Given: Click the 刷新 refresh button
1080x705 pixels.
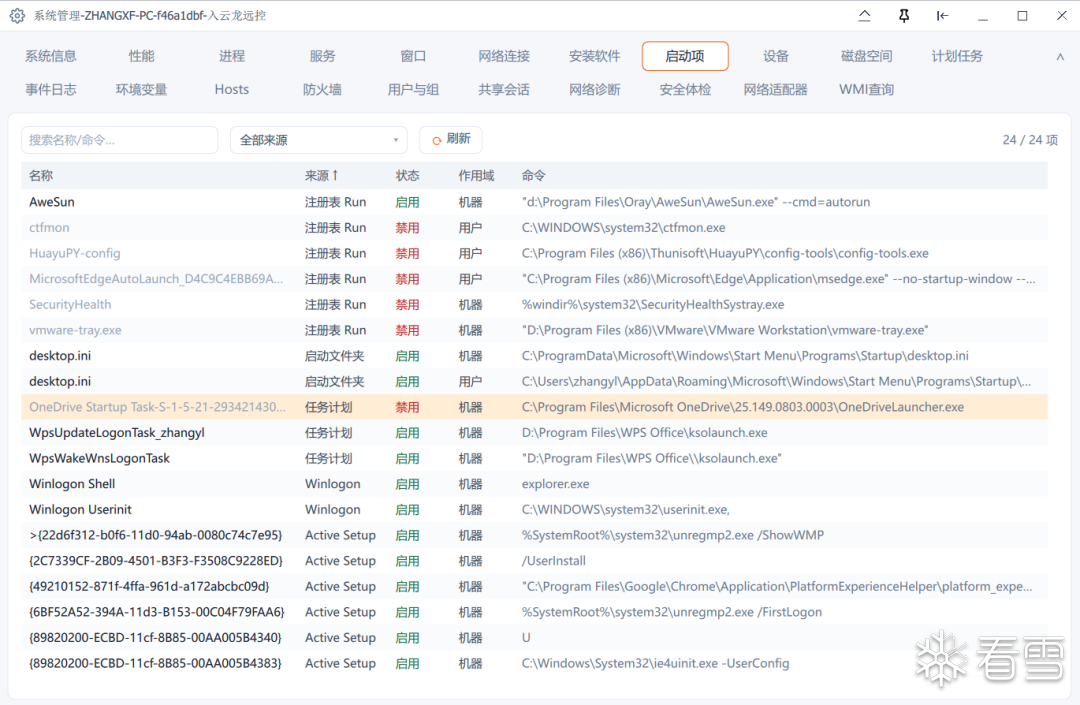Looking at the screenshot, I should tap(450, 139).
